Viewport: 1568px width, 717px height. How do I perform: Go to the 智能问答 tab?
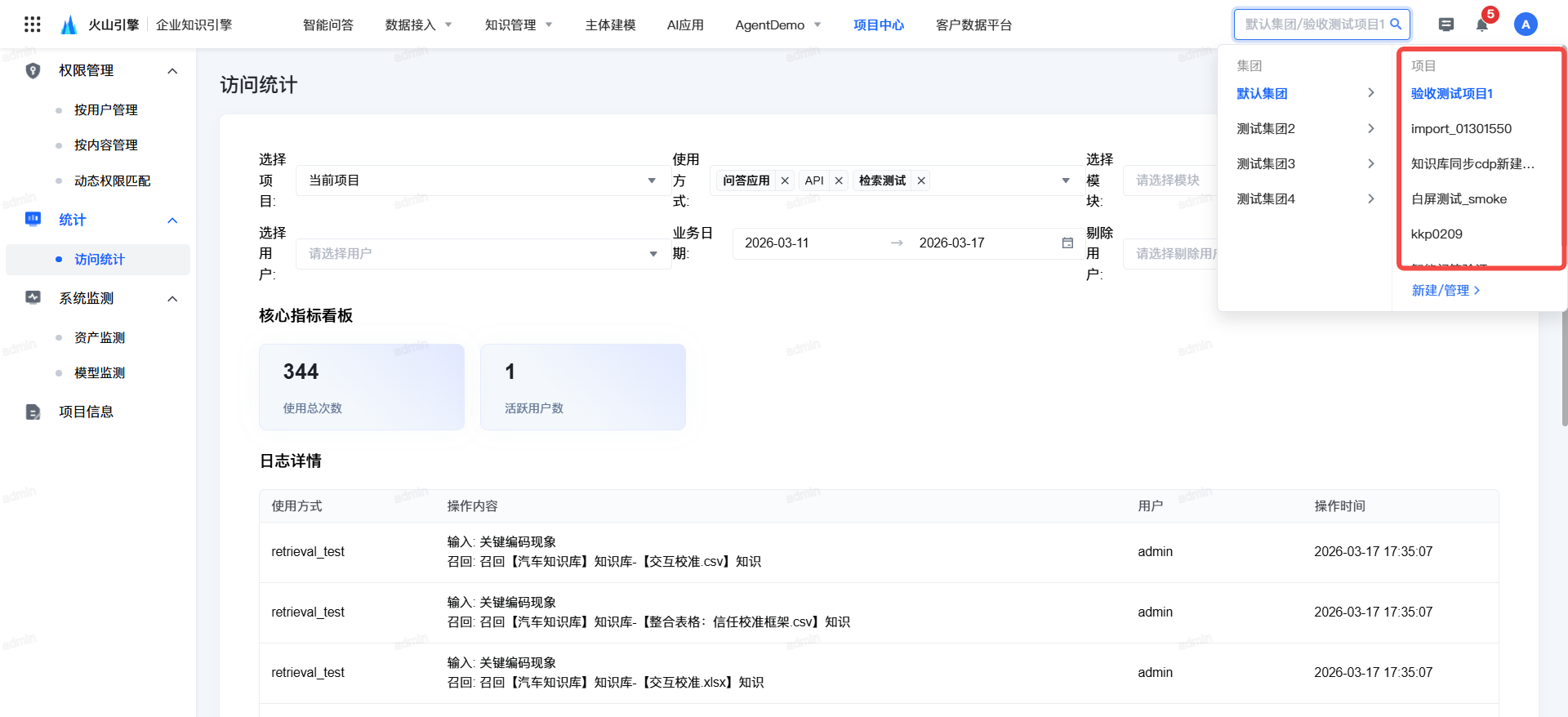coord(327,25)
